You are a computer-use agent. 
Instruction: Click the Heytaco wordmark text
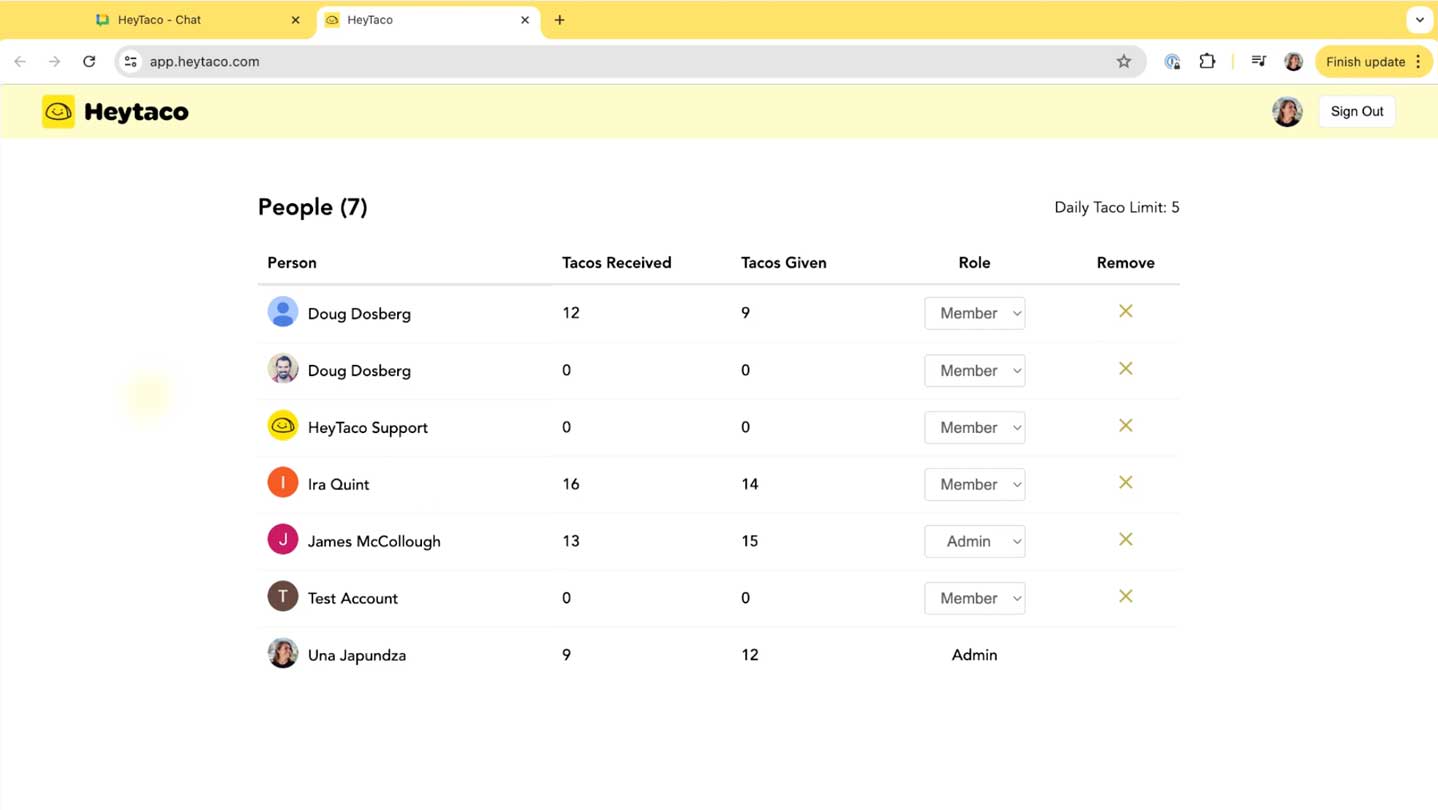[x=136, y=112]
